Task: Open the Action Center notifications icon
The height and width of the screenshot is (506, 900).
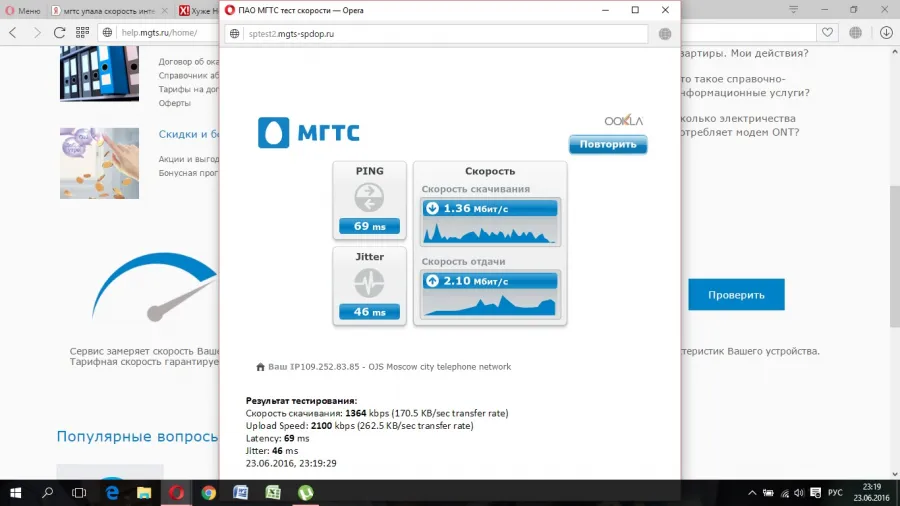Action: pos(816,493)
